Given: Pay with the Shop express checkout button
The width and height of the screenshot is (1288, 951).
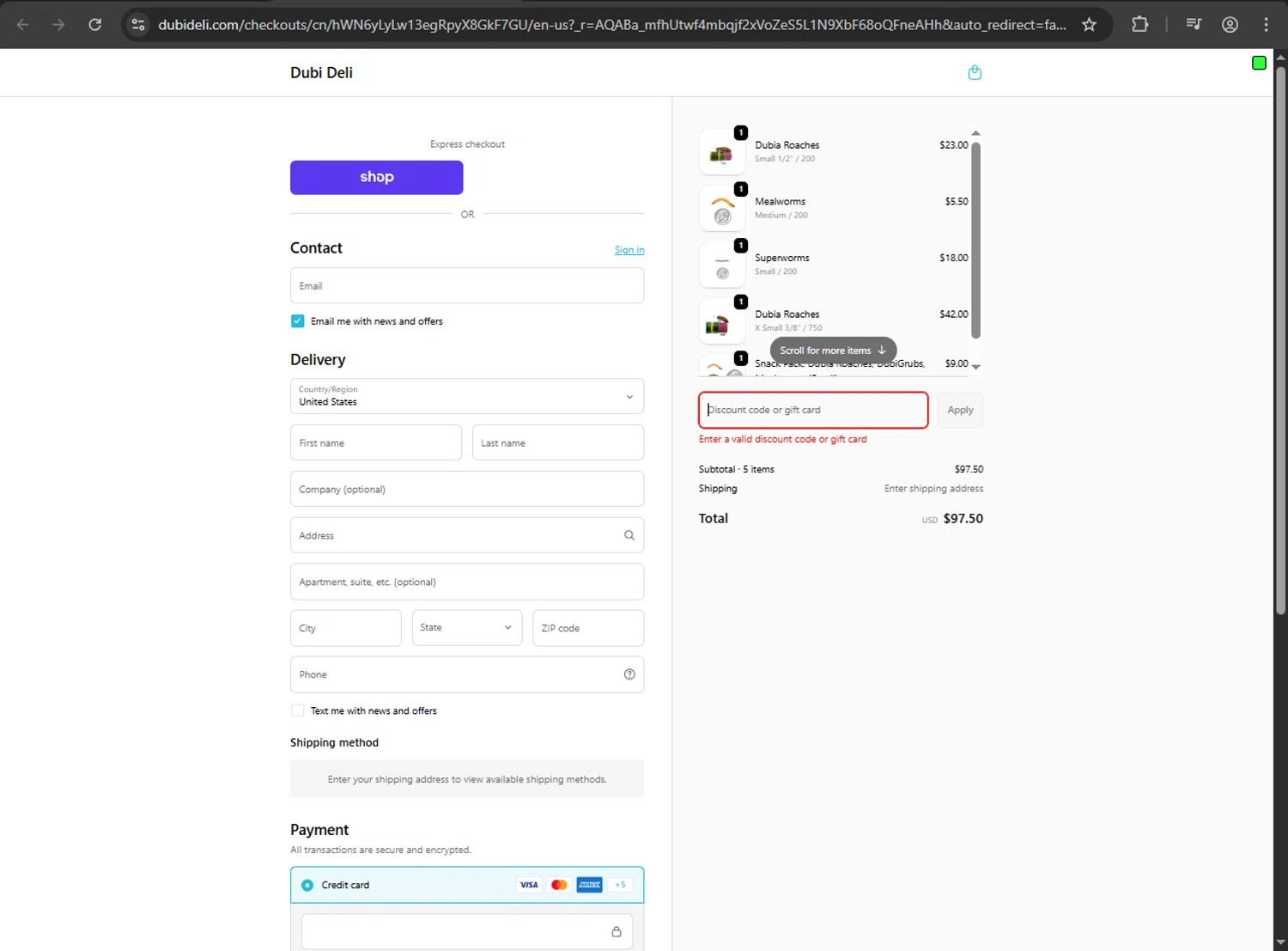Looking at the screenshot, I should pos(376,177).
